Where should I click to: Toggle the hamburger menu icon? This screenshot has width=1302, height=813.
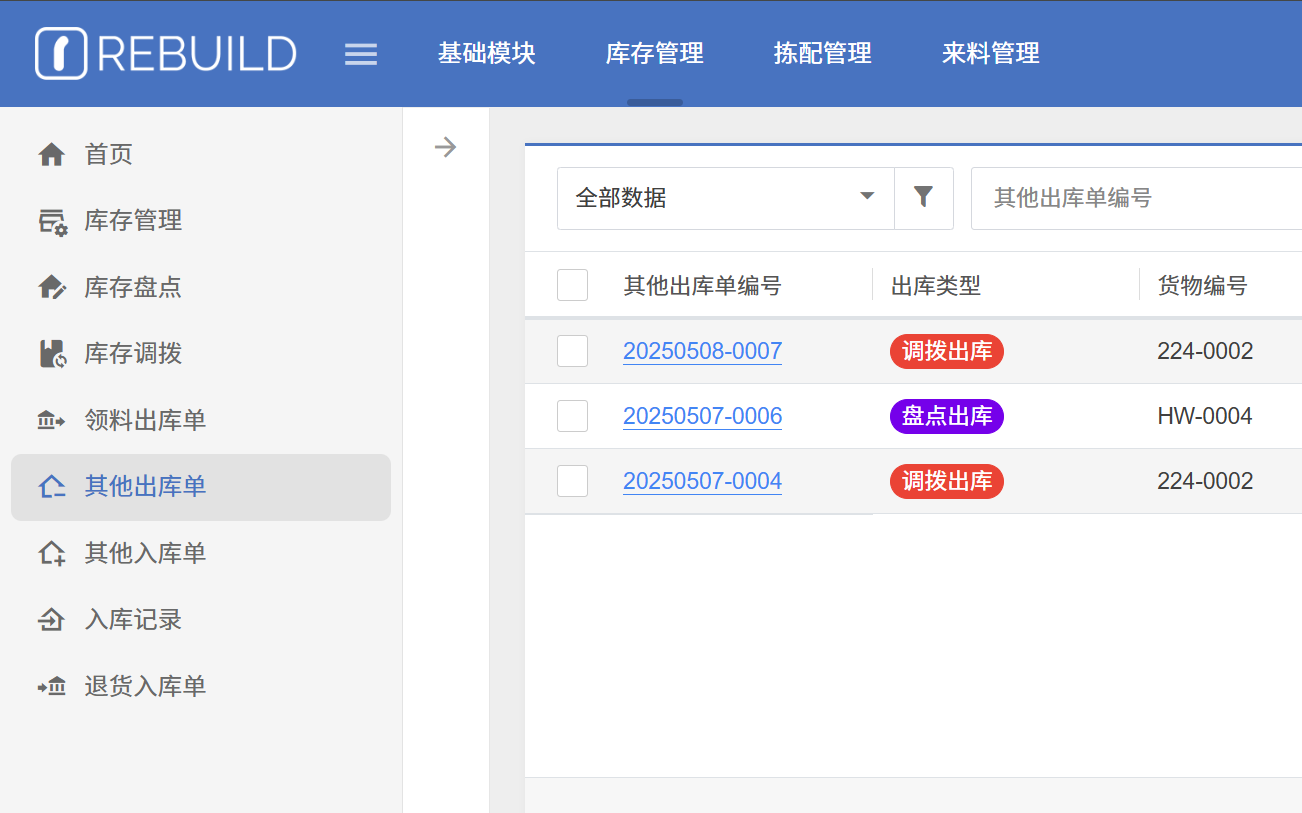click(x=361, y=54)
